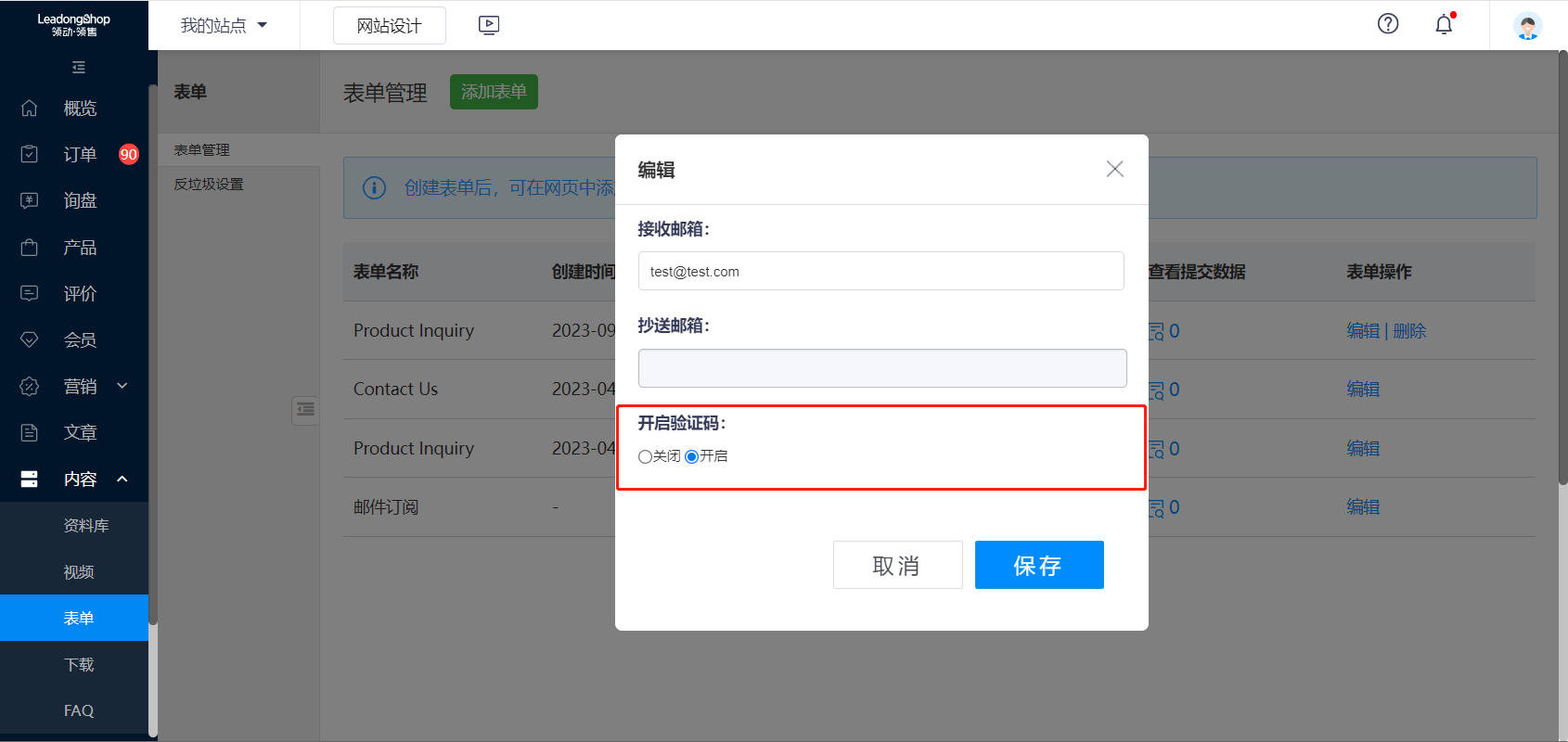
Task: Select the 关闭 verification radio option
Action: click(645, 456)
